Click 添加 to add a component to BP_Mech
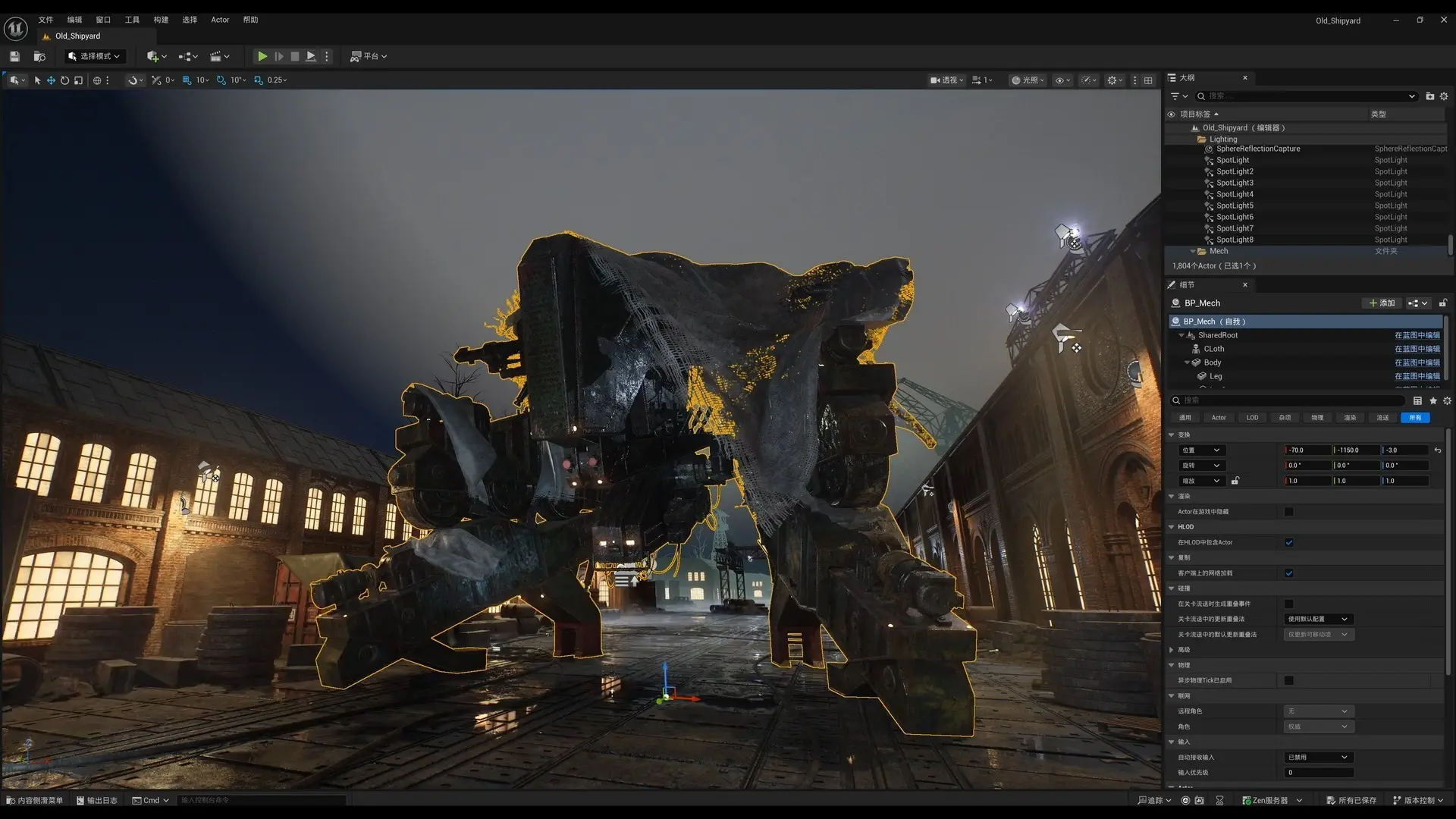Screen dimensions: 1456x819 pos(1382,303)
